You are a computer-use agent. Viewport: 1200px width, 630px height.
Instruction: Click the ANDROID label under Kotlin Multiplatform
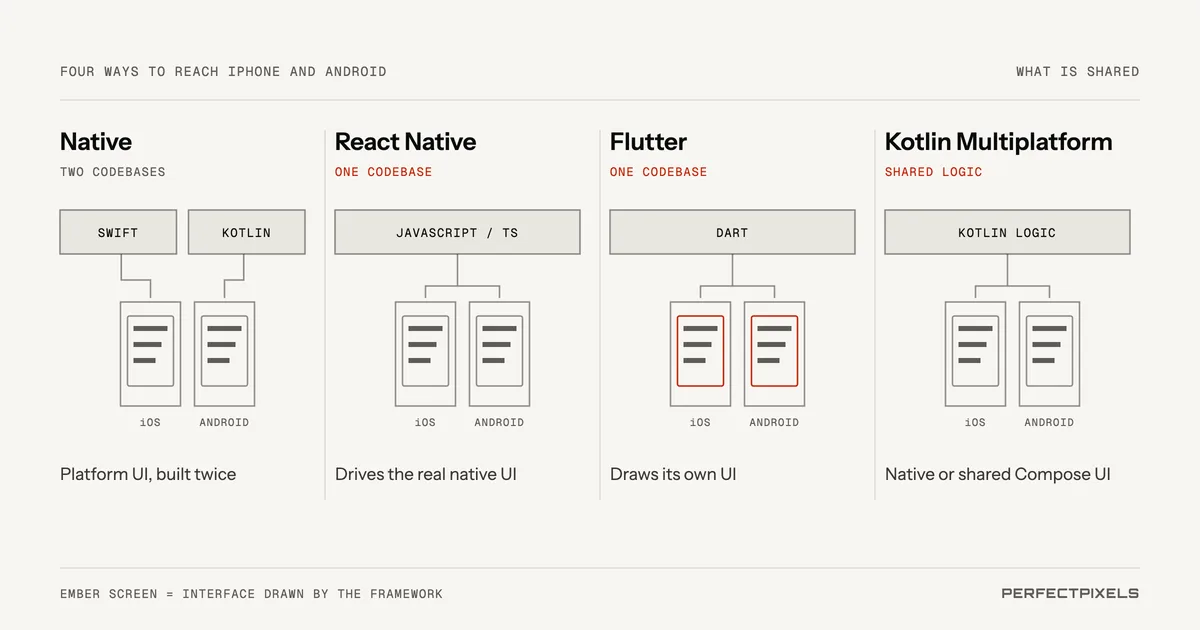click(1049, 422)
